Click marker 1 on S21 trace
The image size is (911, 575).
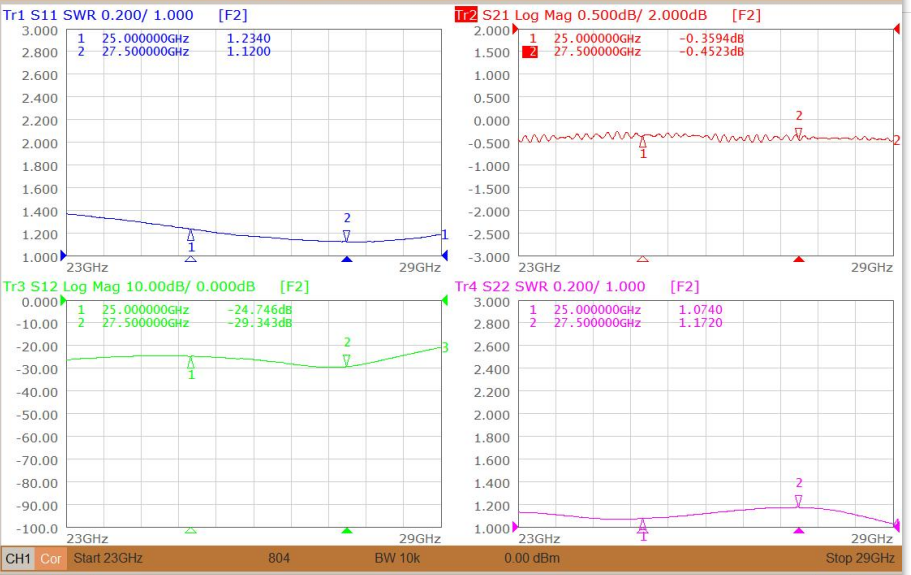[643, 142]
